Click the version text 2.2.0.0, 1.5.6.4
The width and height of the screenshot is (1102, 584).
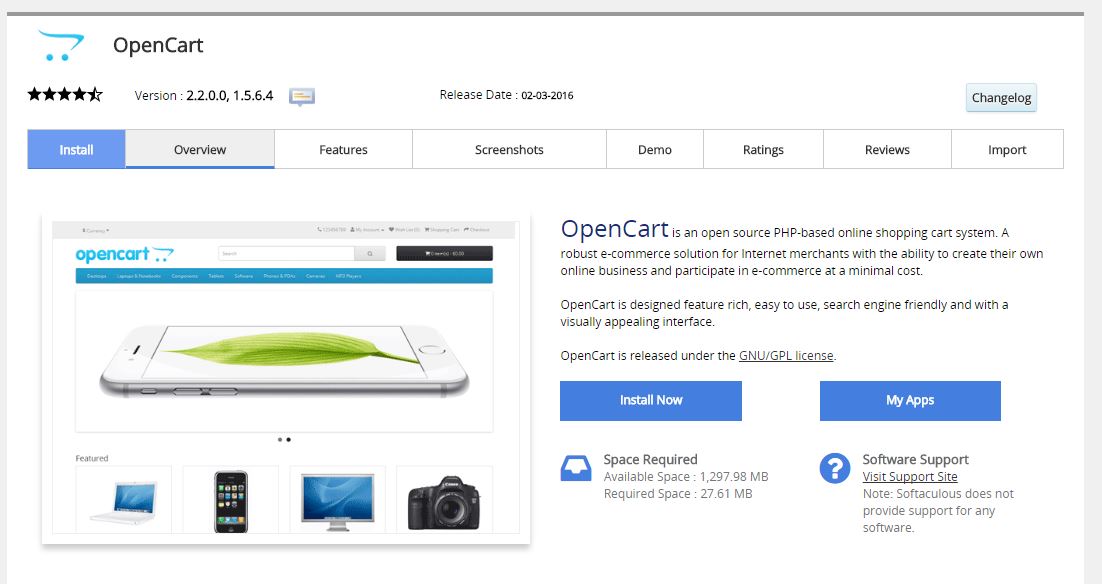229,96
